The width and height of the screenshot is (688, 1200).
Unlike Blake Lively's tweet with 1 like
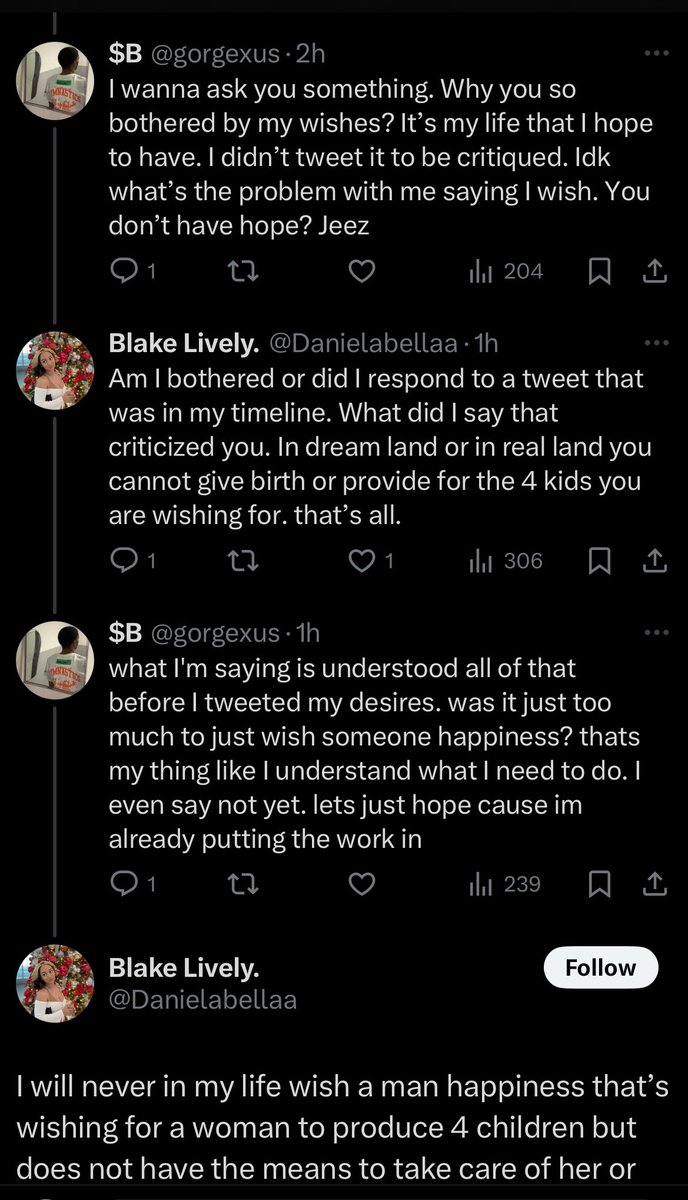(363, 561)
